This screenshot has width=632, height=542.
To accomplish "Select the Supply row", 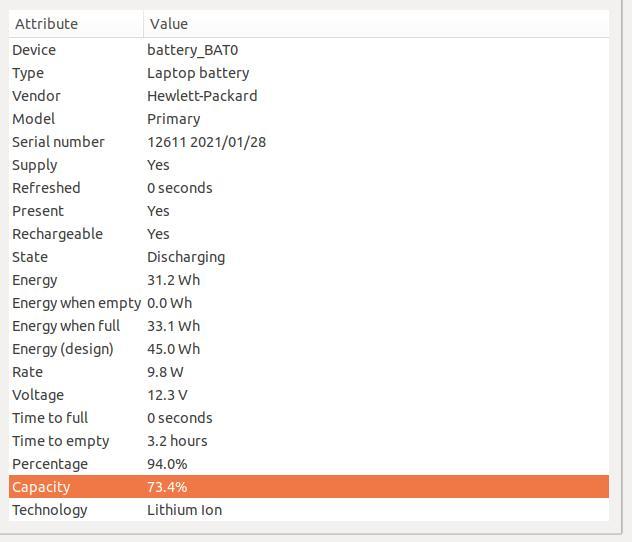I will point(309,165).
